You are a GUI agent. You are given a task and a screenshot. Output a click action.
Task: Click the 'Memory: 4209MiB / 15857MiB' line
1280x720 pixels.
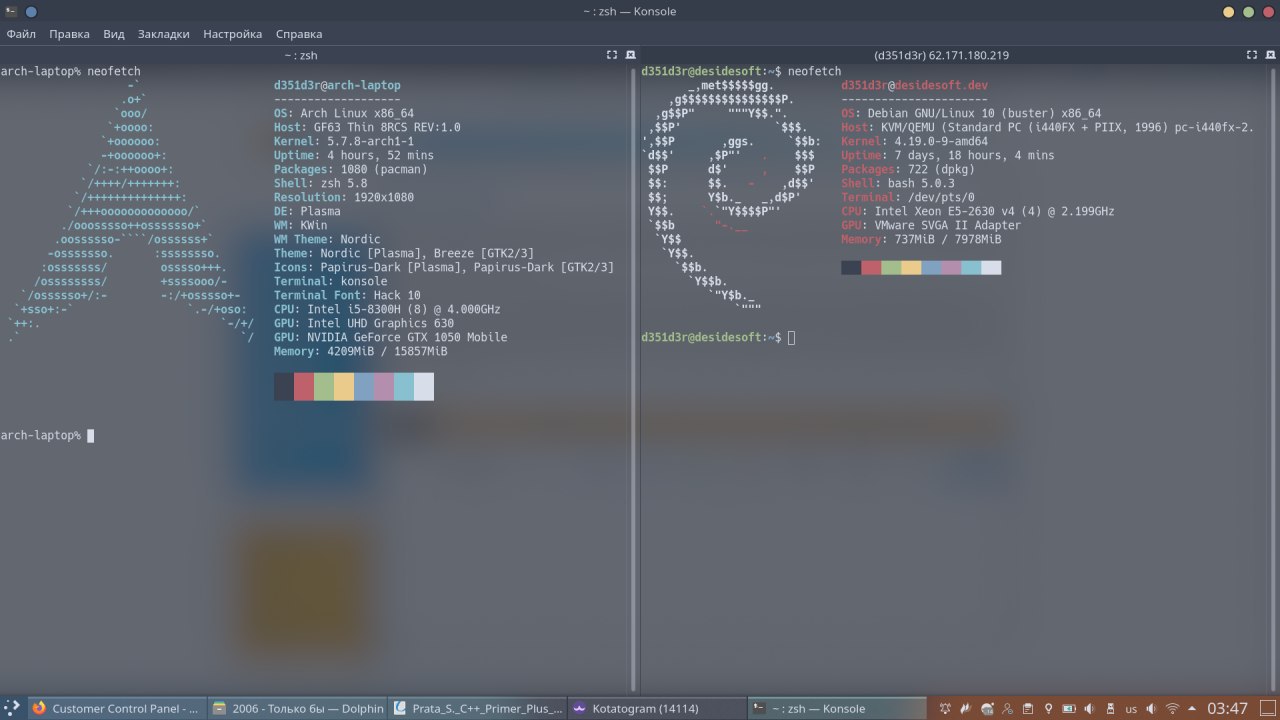click(361, 352)
